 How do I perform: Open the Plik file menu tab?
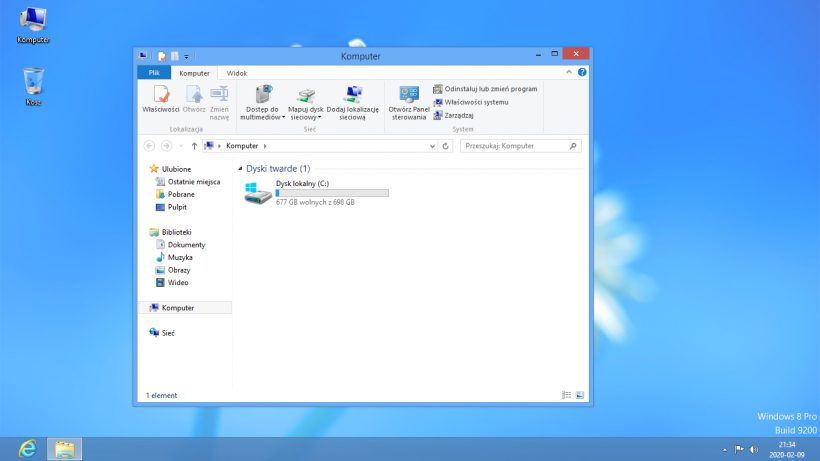(x=154, y=73)
